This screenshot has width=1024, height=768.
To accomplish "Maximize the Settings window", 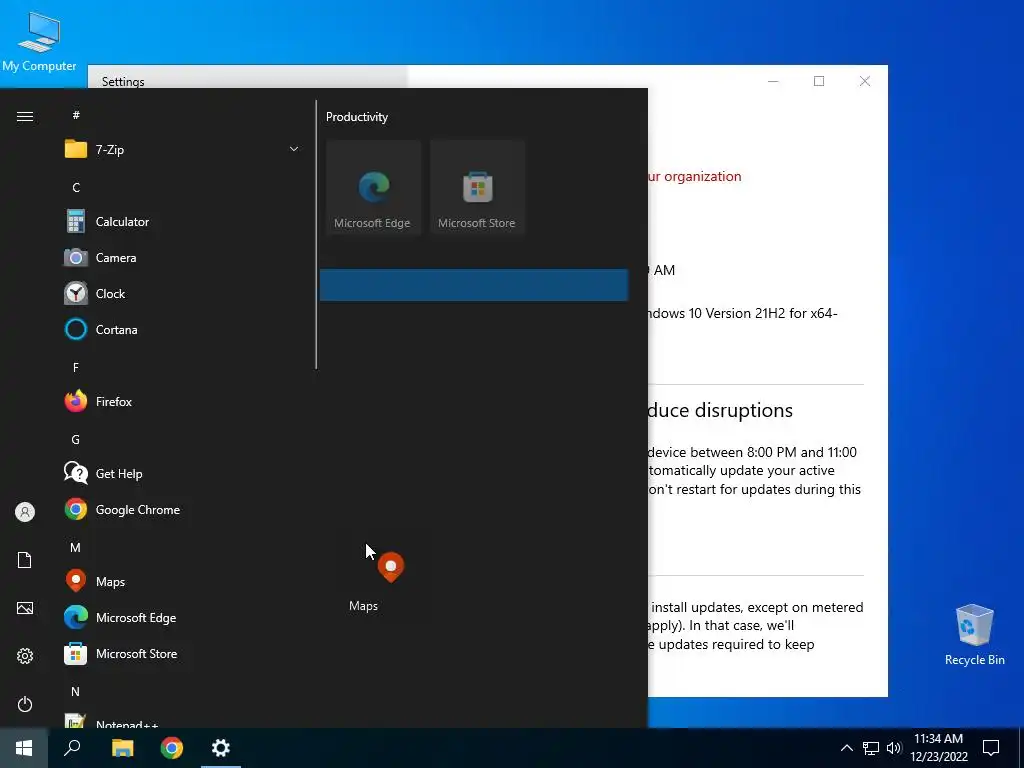I will [819, 81].
